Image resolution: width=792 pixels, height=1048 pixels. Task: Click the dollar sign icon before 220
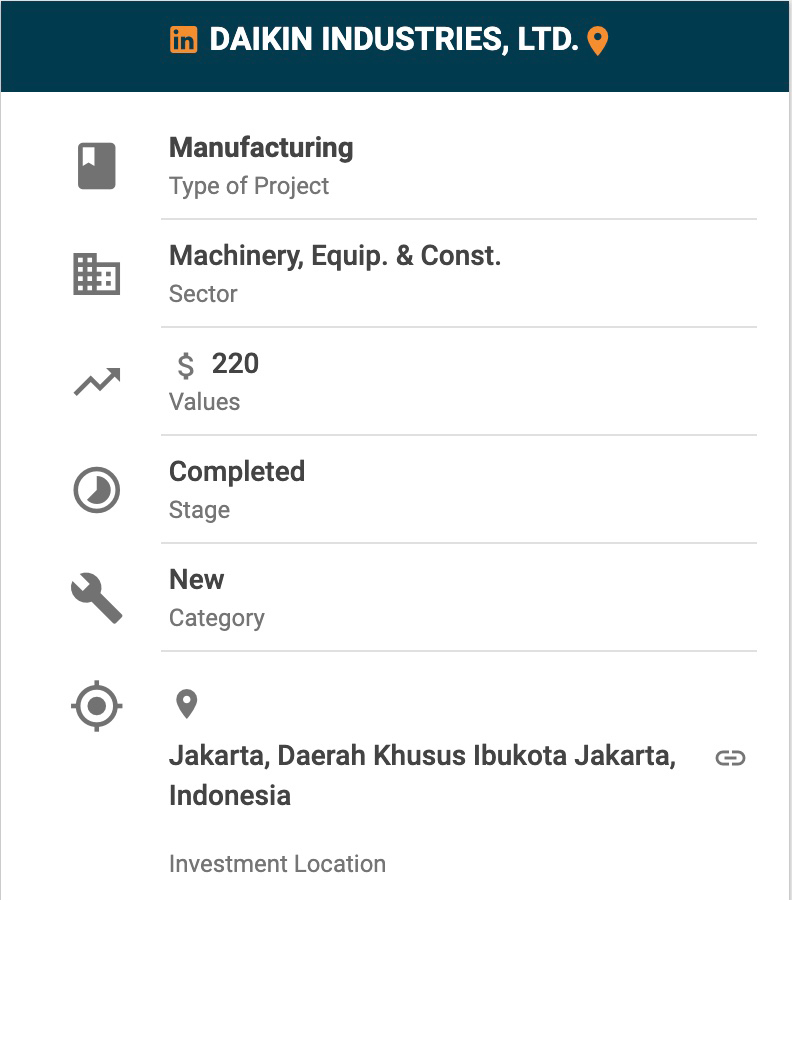click(186, 366)
